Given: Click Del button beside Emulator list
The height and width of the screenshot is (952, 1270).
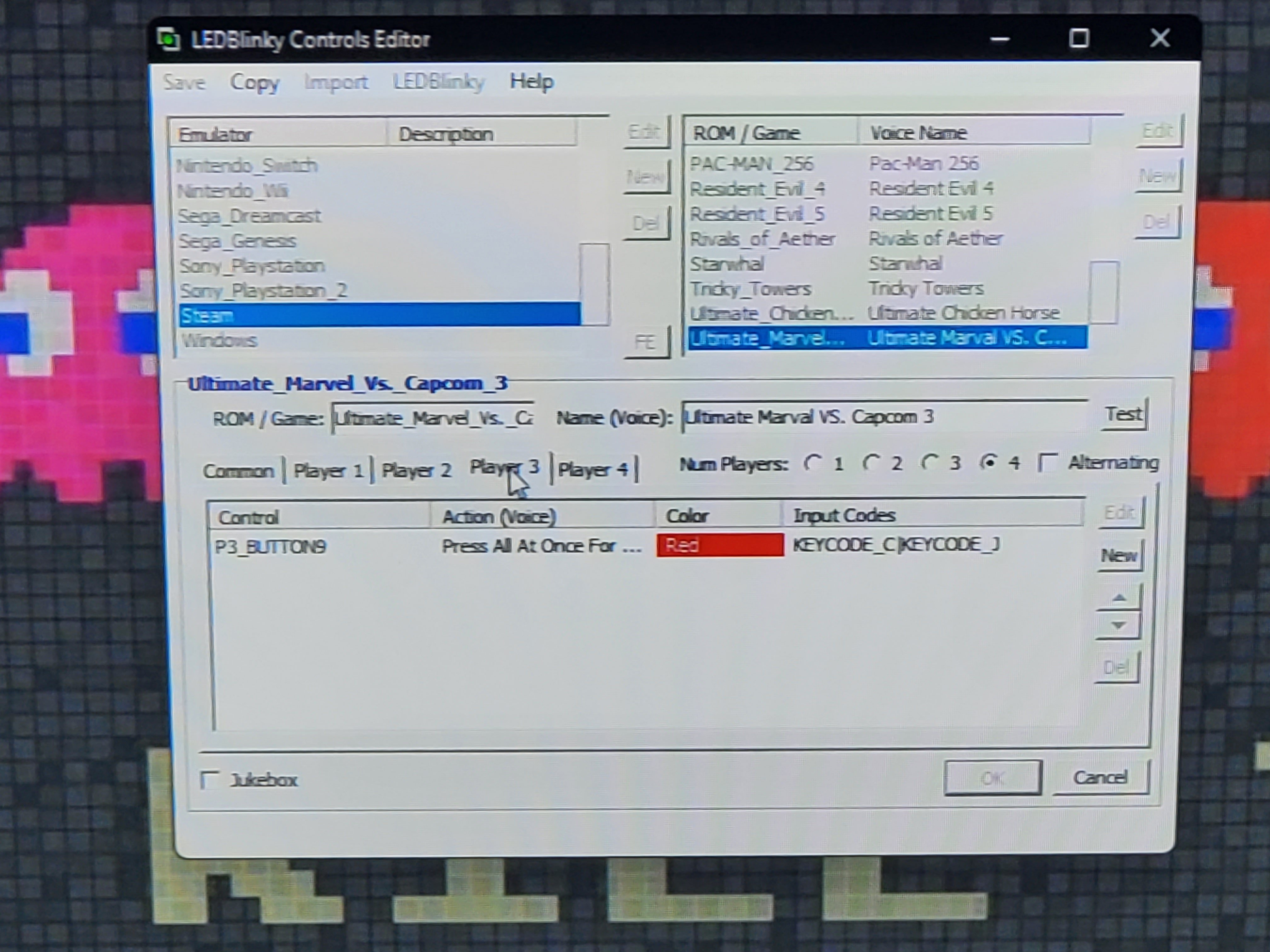Looking at the screenshot, I should [646, 223].
